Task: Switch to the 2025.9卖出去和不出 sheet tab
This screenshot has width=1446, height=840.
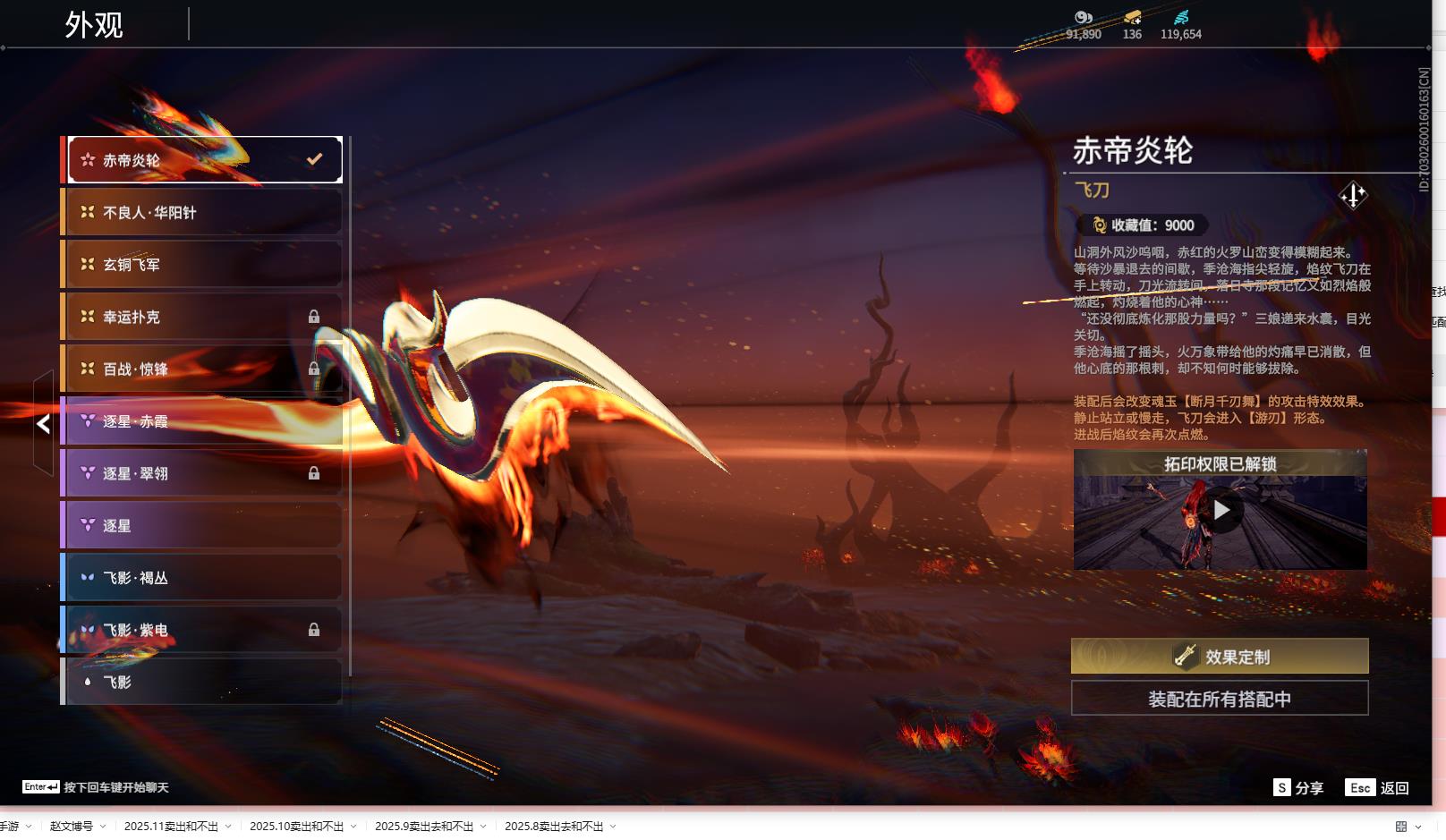Action: pyautogui.click(x=423, y=827)
